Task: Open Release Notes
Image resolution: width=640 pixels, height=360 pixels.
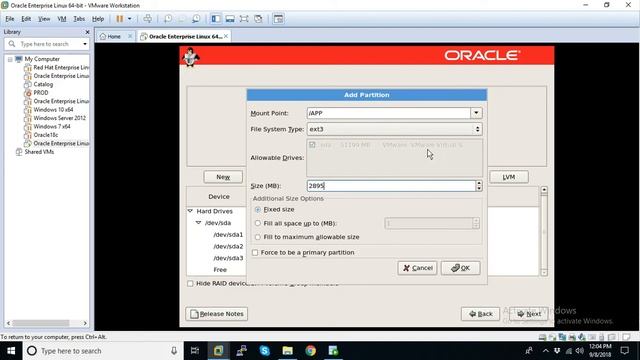Action: coord(217,314)
